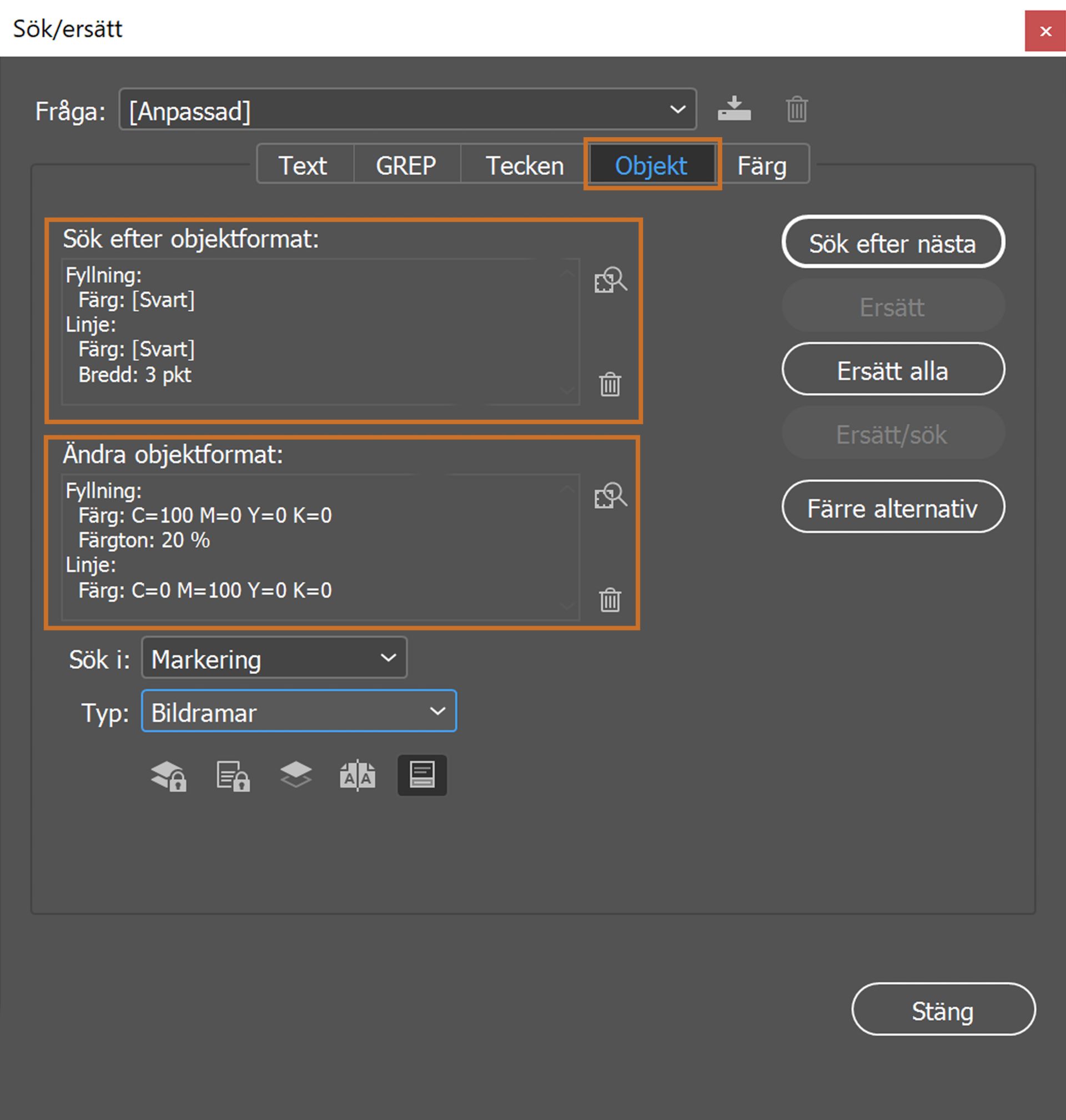Toggle include footnotes icon
This screenshot has height=1120, width=1066.
421,775
